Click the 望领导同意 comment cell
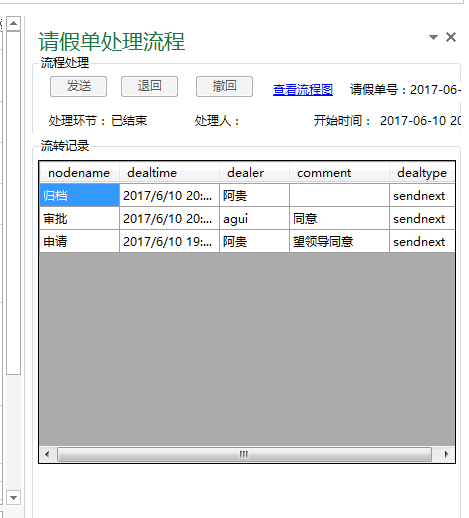 coord(339,241)
